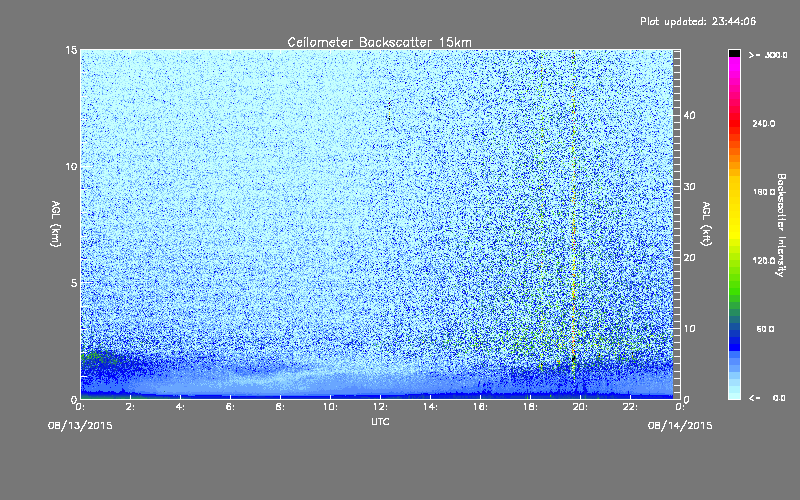Click the 'AGL (kft)' right axis label

point(706,223)
